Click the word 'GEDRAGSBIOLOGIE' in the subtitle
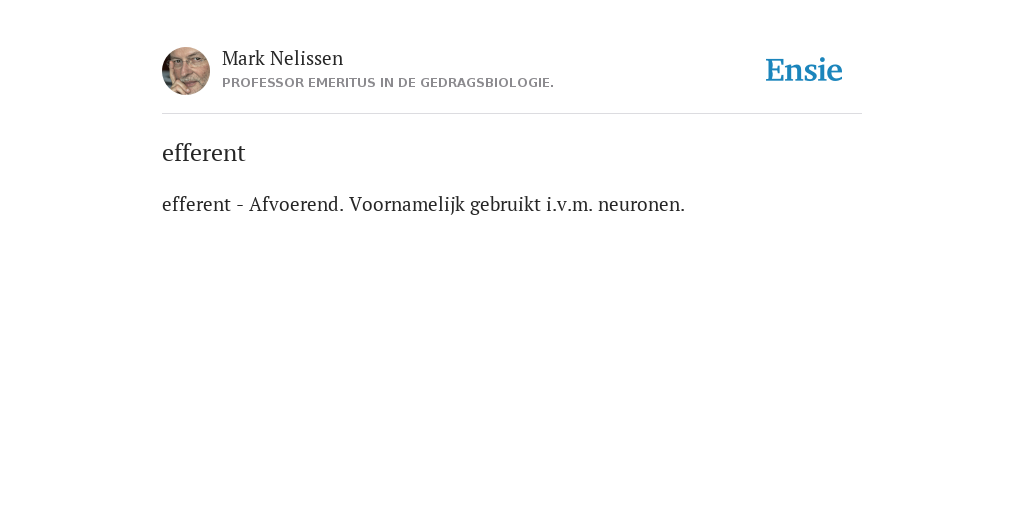Screen dimensions: 1024x512 click(x=487, y=83)
